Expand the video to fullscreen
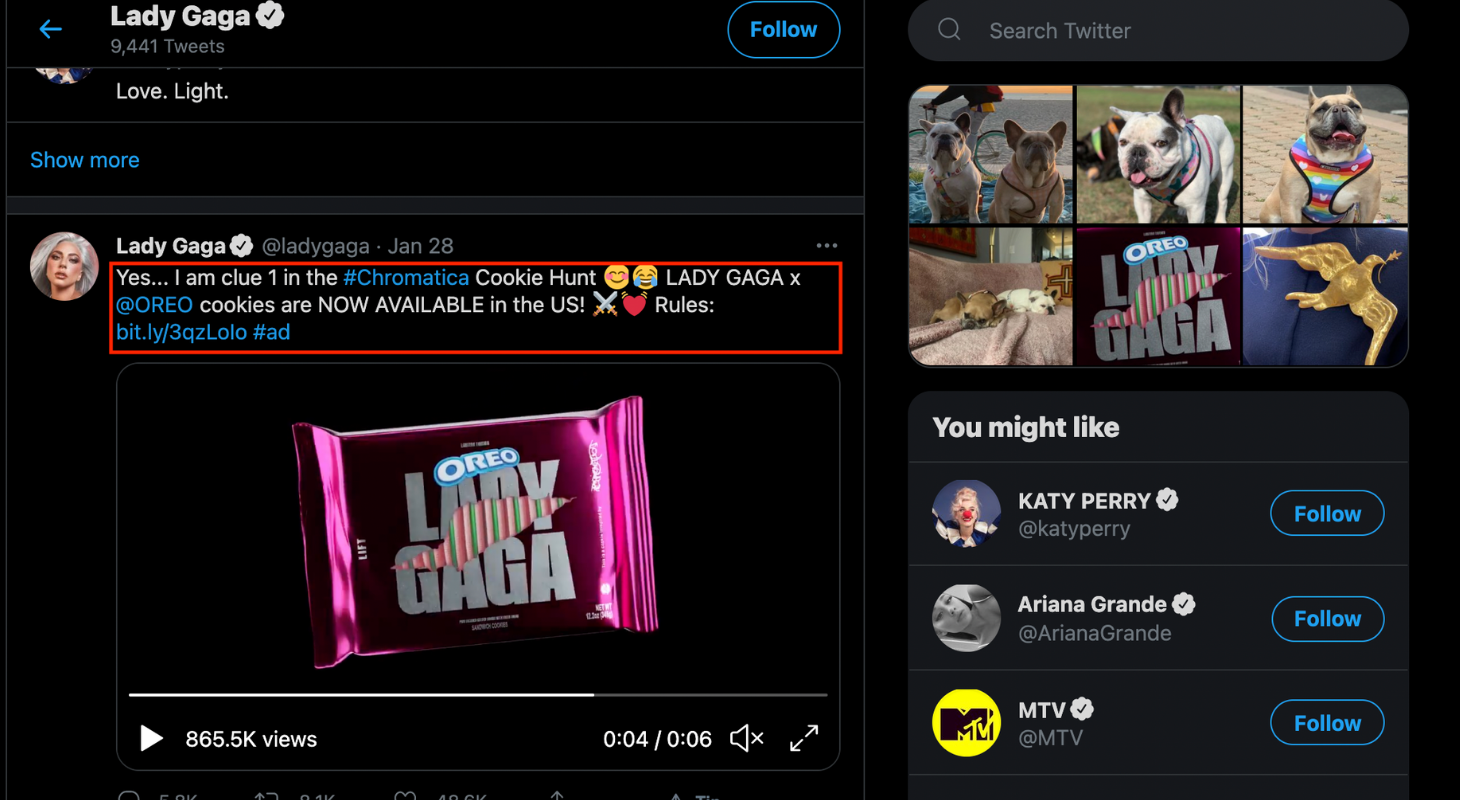1460x800 pixels. pos(804,738)
